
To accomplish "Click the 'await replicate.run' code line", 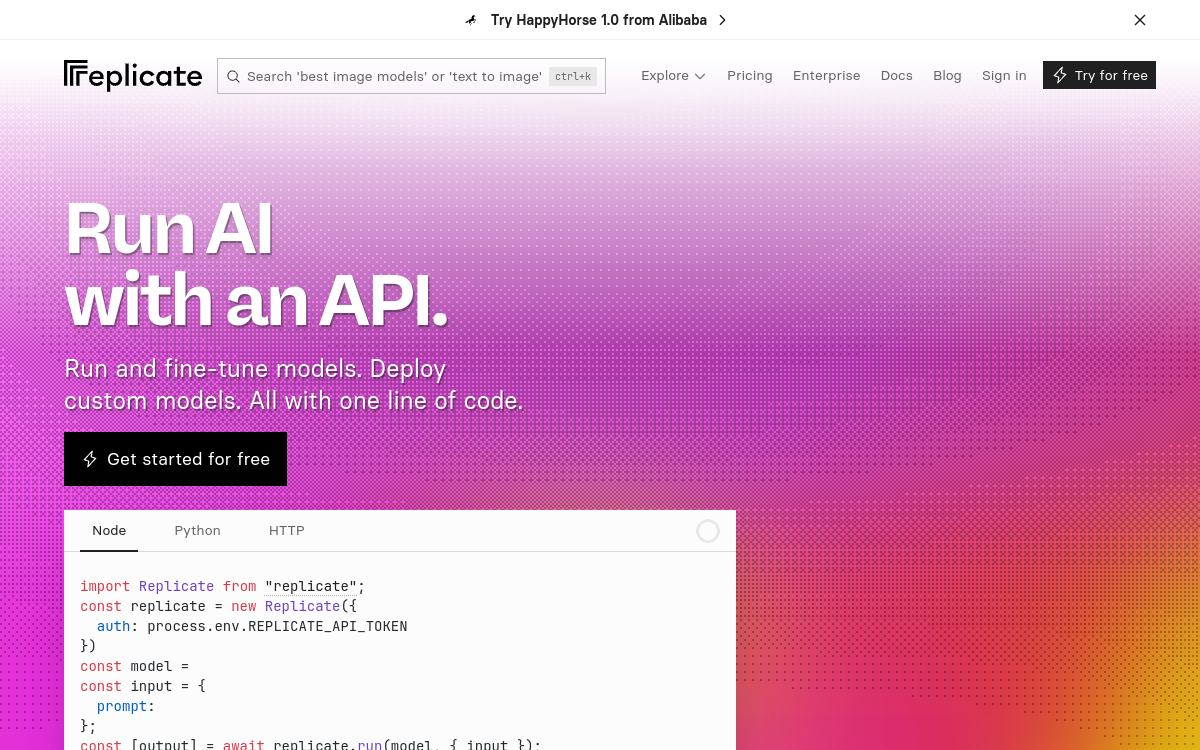I will coord(311,744).
